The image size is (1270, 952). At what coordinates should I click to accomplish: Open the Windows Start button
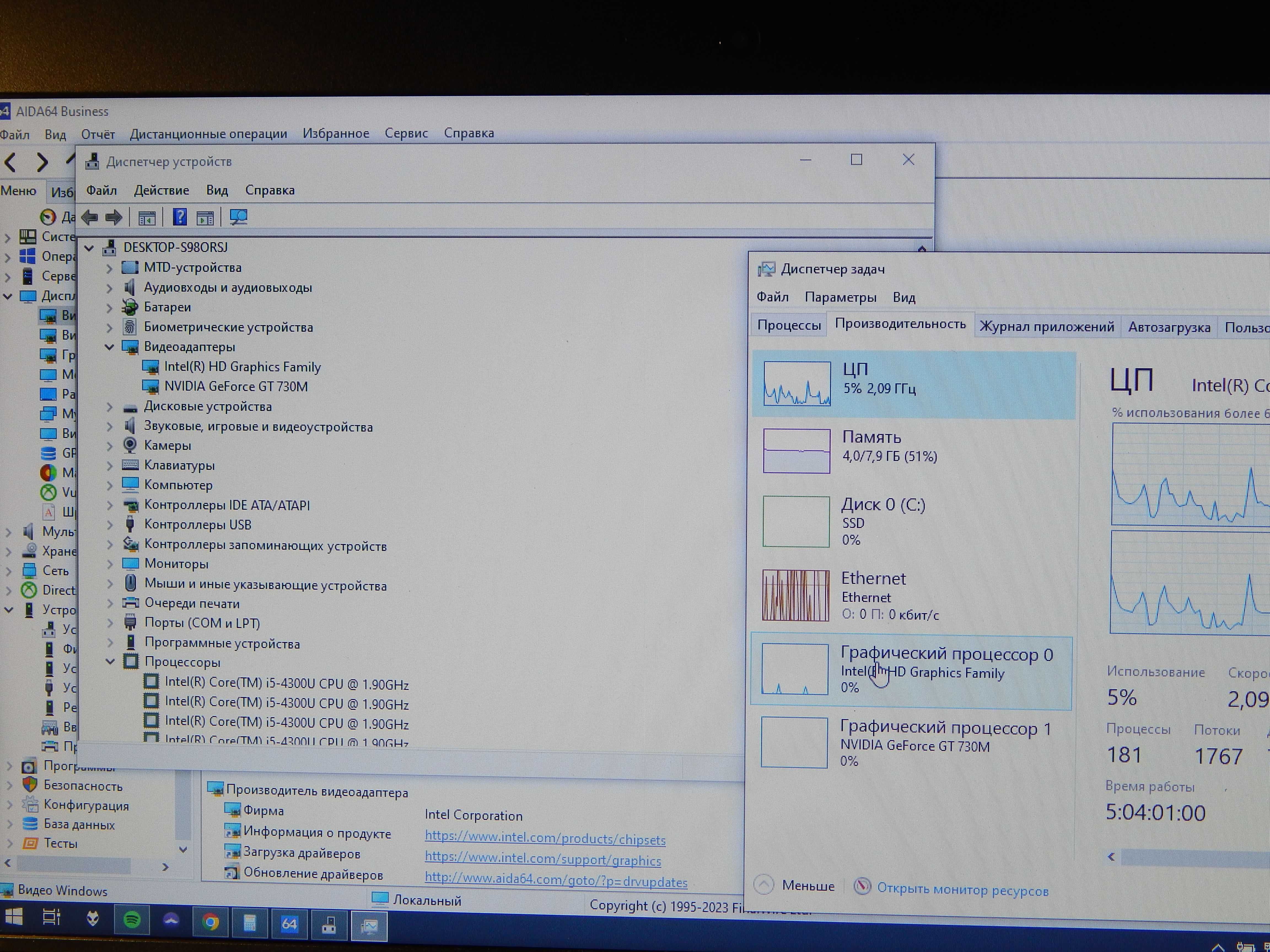14,916
